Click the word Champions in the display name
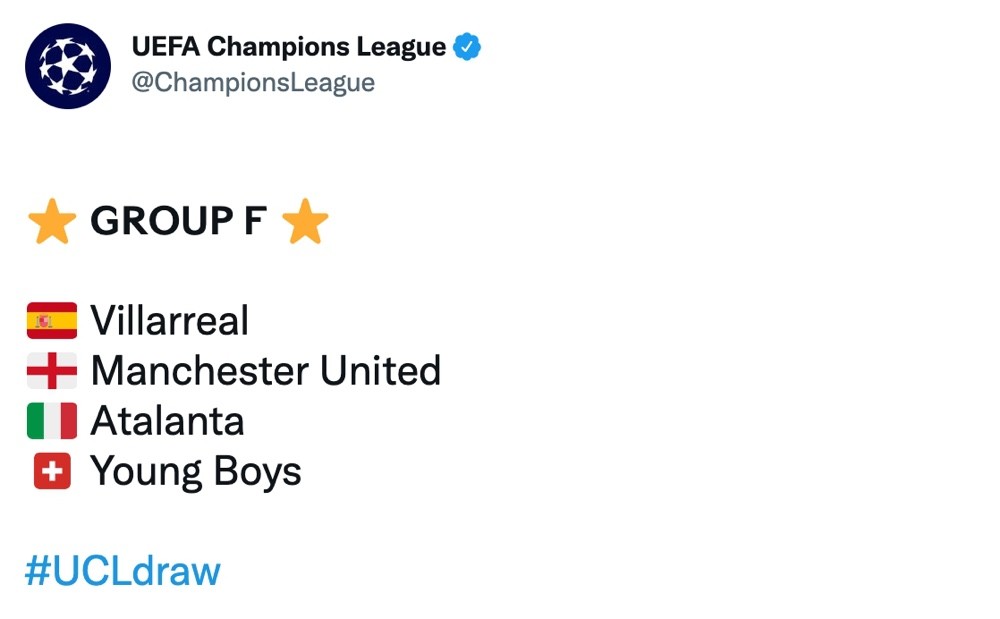The height and width of the screenshot is (619, 1000). pos(278,47)
